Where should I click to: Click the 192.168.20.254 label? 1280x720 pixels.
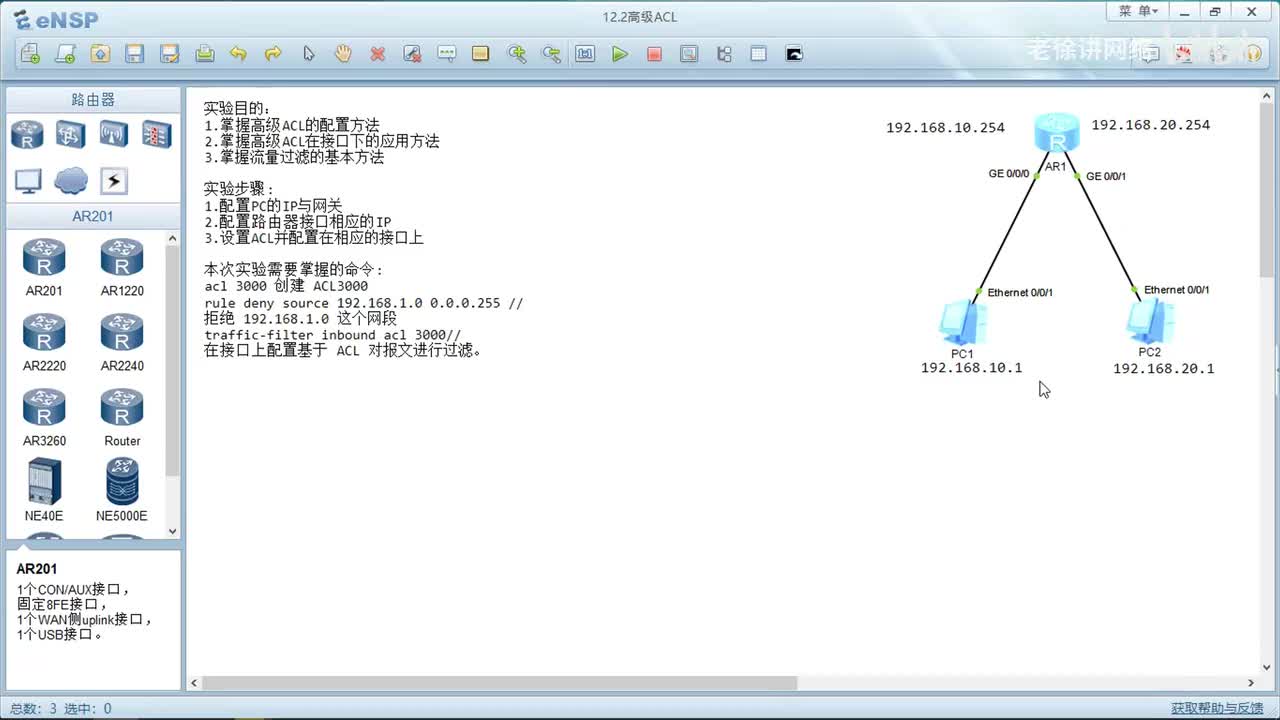coord(1150,125)
